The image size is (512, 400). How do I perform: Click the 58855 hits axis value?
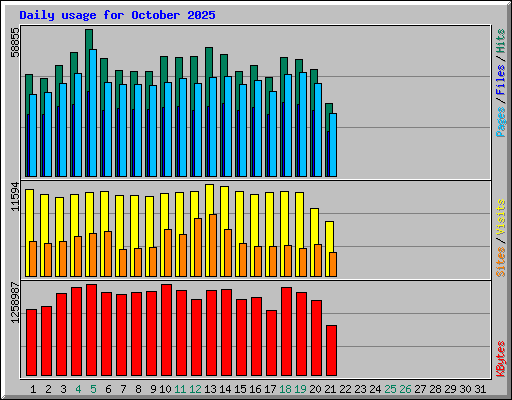[15, 42]
